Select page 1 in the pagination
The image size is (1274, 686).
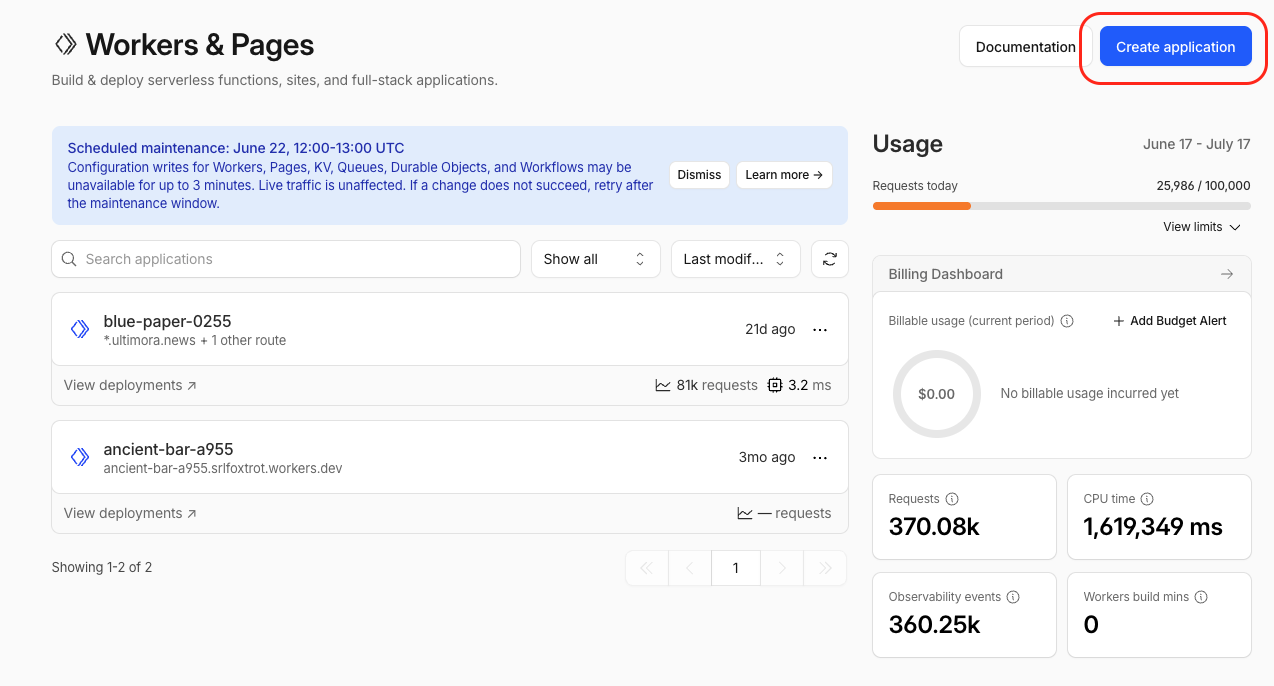pyautogui.click(x=736, y=568)
